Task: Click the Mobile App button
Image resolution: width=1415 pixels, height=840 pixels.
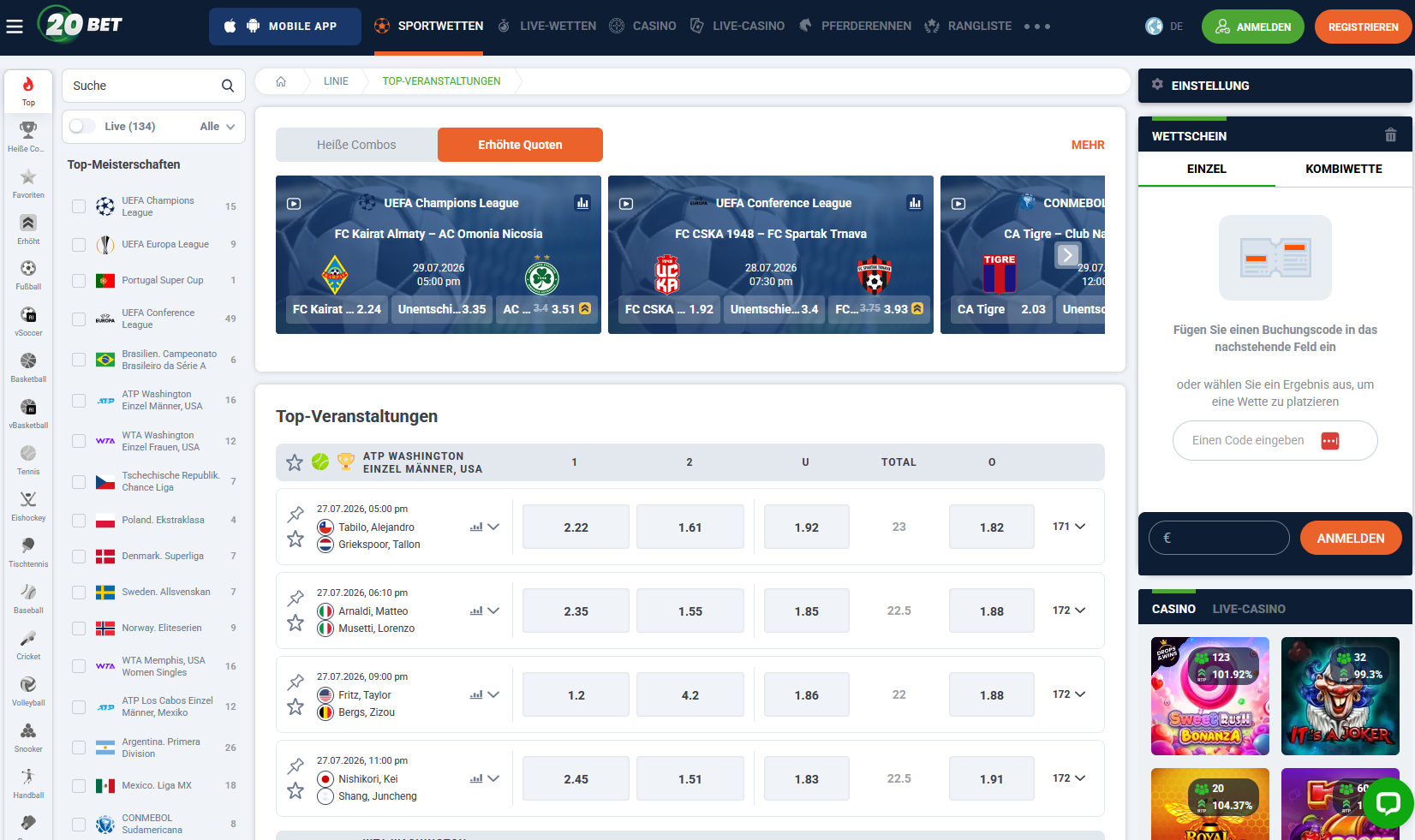Action: click(x=285, y=27)
